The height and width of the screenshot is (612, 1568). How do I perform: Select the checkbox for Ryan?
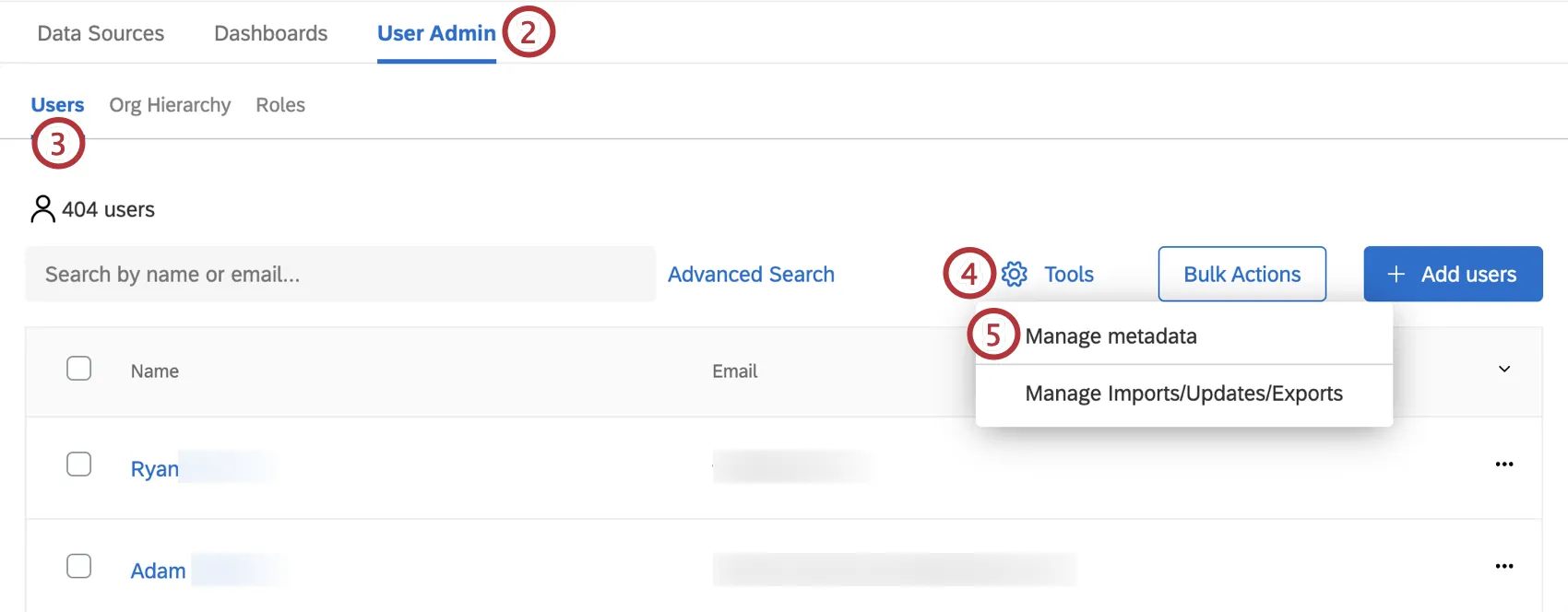[x=79, y=464]
